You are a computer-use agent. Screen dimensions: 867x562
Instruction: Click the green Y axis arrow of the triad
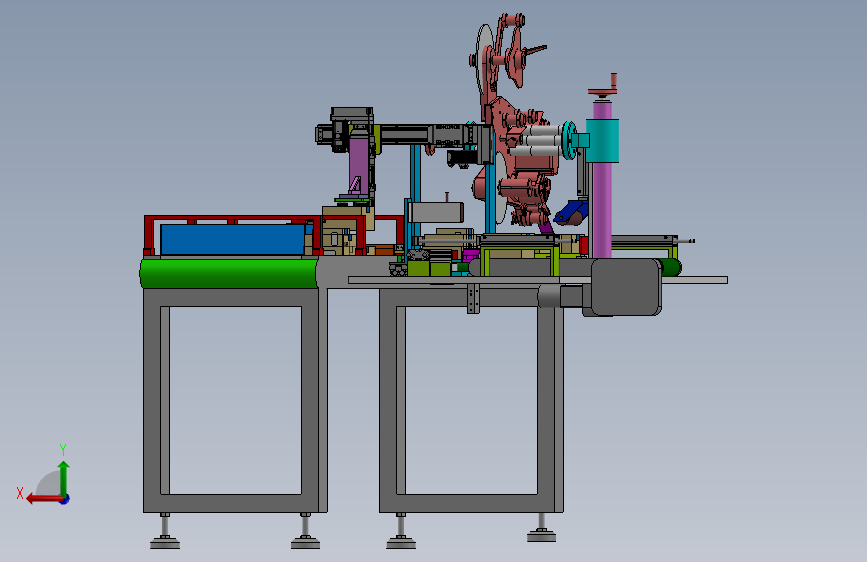point(64,478)
